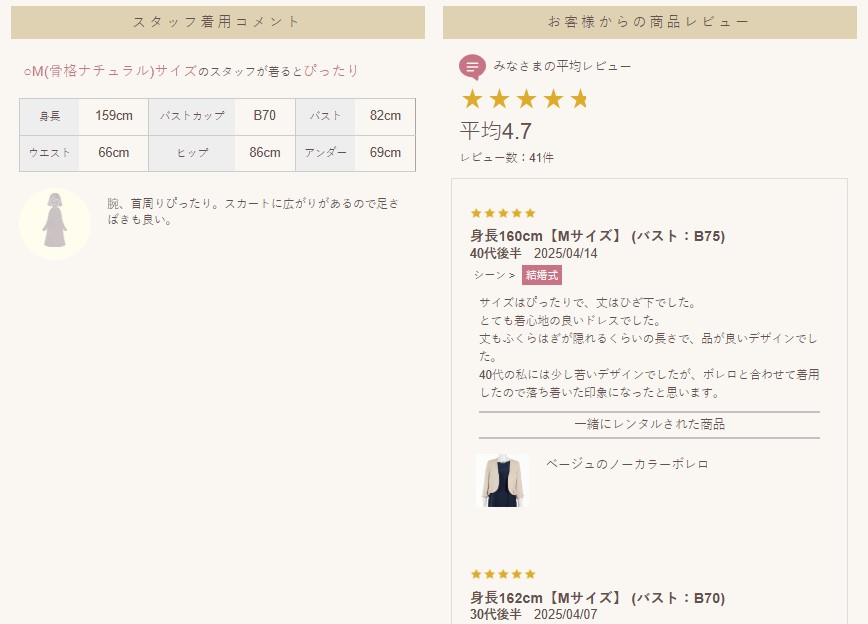Viewport: 868px width, 624px height.
Task: Click the star rating of the 160cm review
Action: tap(503, 213)
